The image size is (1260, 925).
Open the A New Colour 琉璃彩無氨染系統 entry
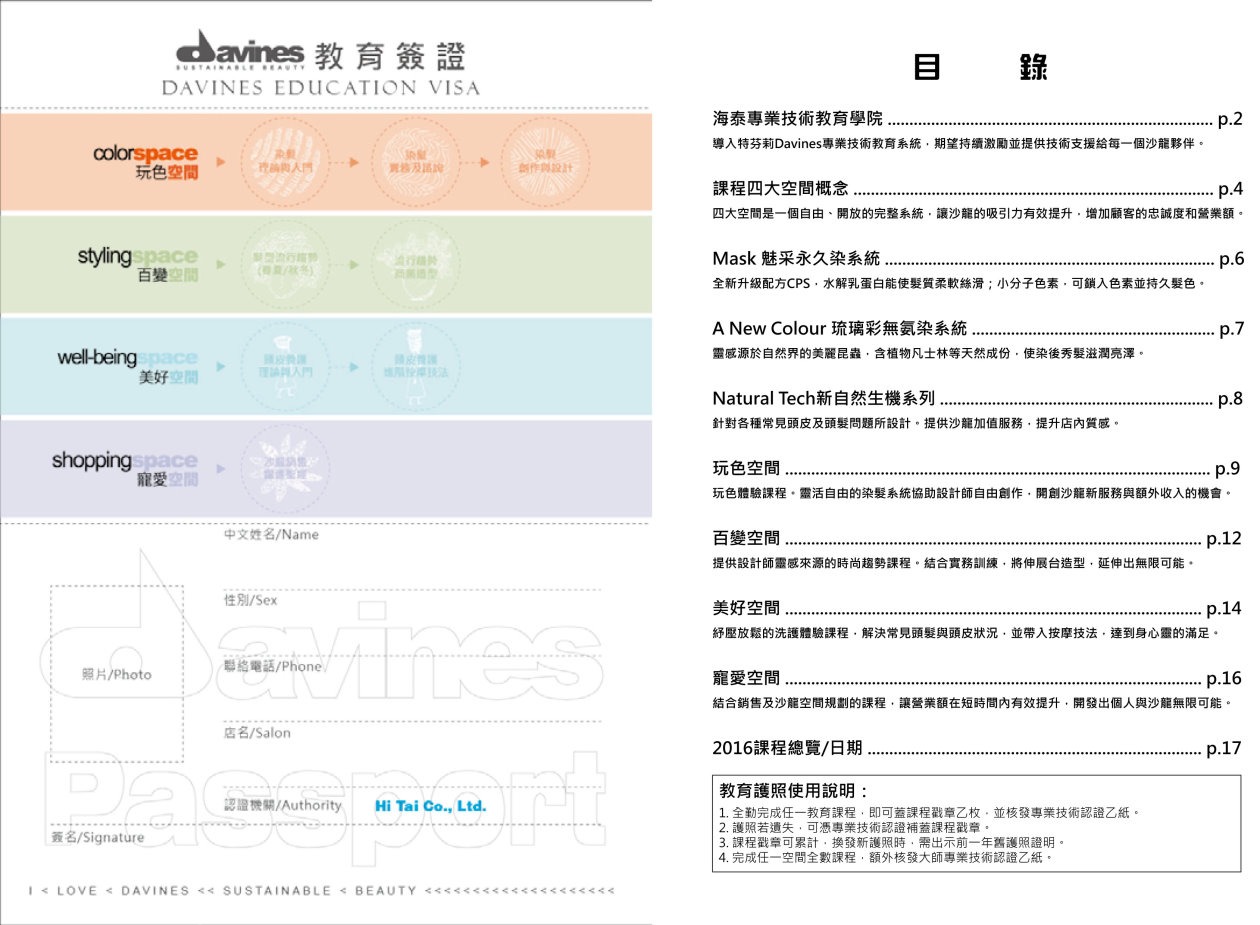[x=977, y=328]
